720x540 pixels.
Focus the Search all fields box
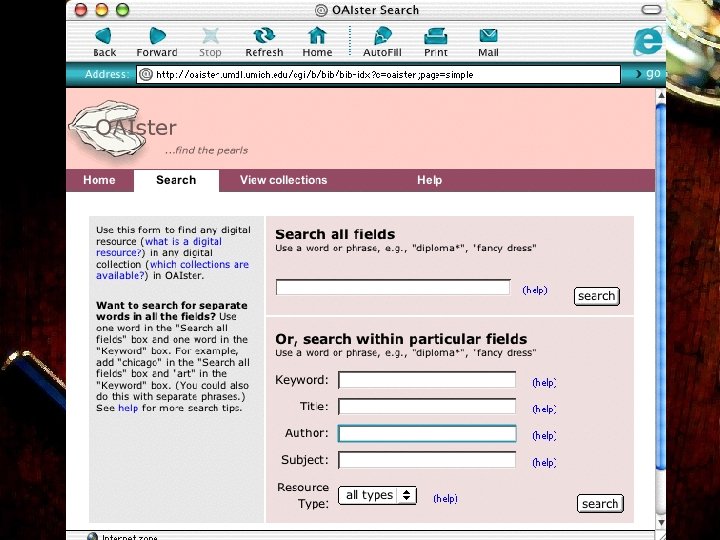(393, 287)
